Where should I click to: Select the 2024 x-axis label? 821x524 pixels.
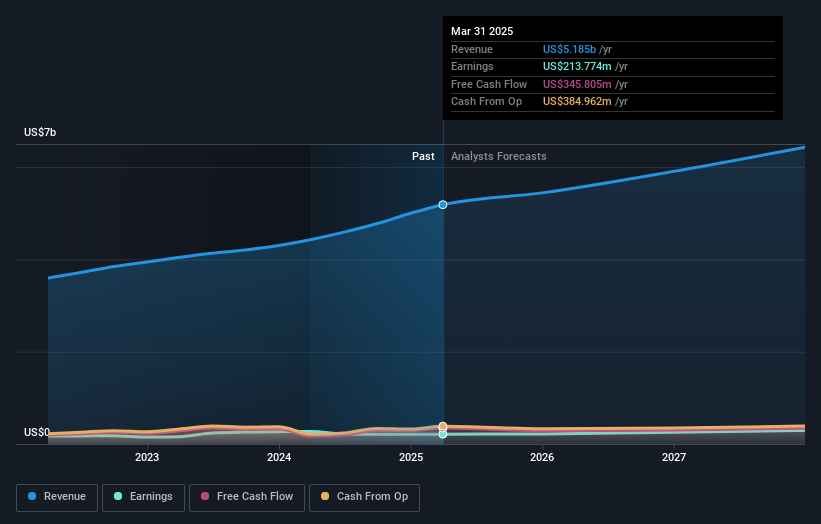click(x=279, y=457)
